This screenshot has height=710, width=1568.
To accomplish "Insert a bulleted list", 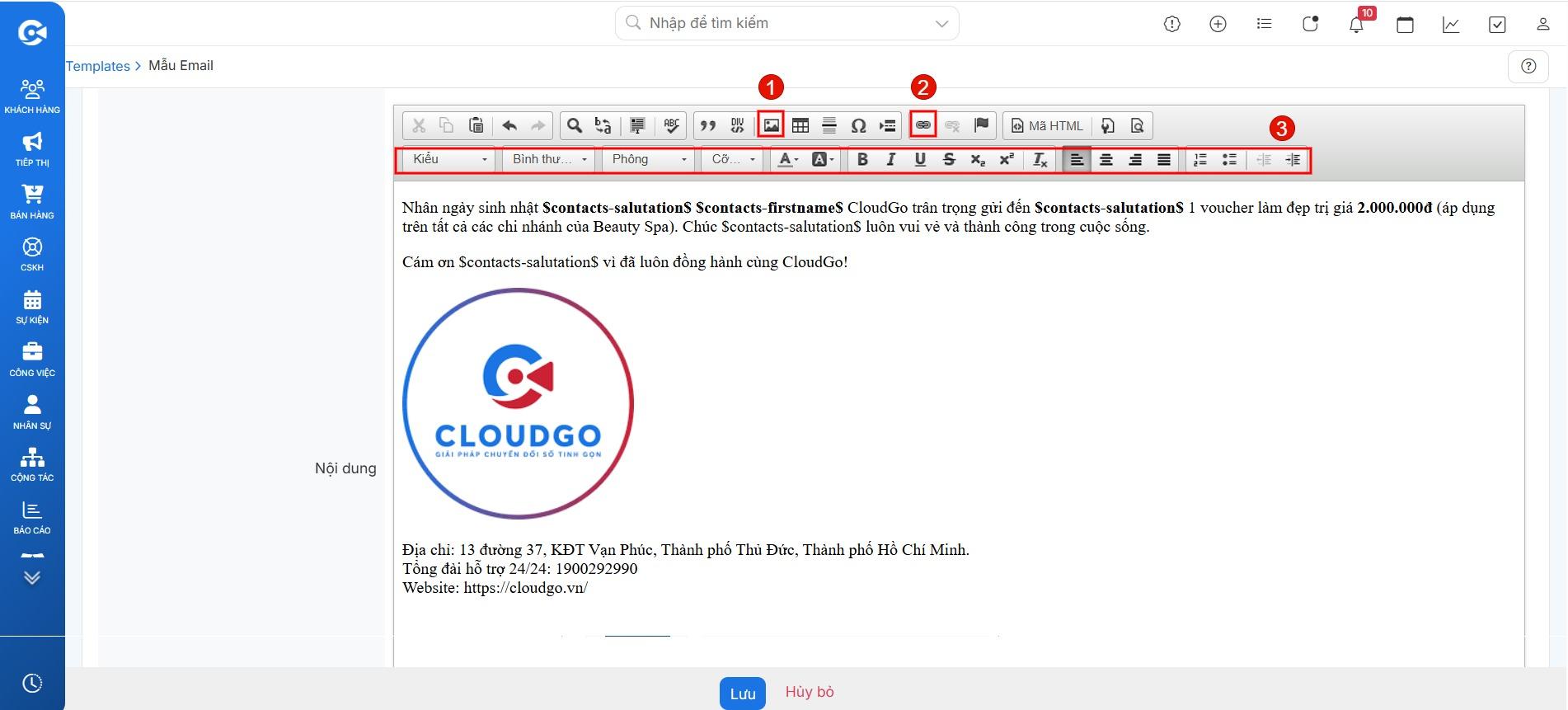I will (x=1229, y=159).
